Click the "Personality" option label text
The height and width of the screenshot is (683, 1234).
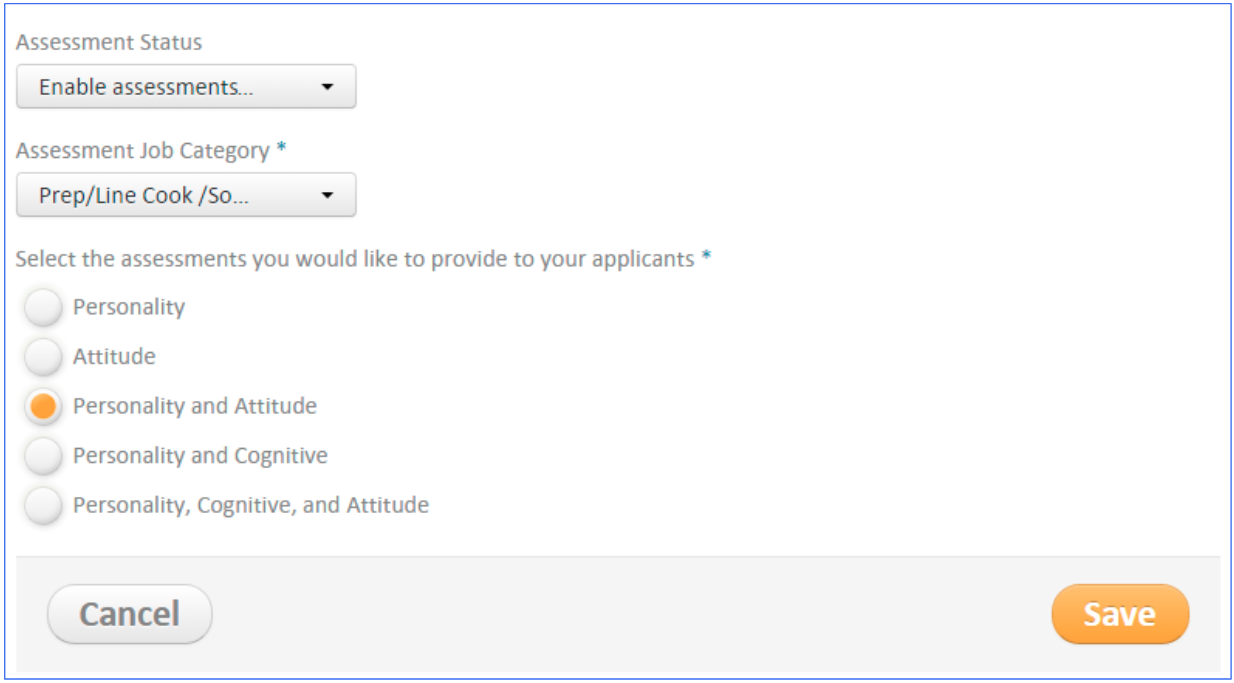129,308
